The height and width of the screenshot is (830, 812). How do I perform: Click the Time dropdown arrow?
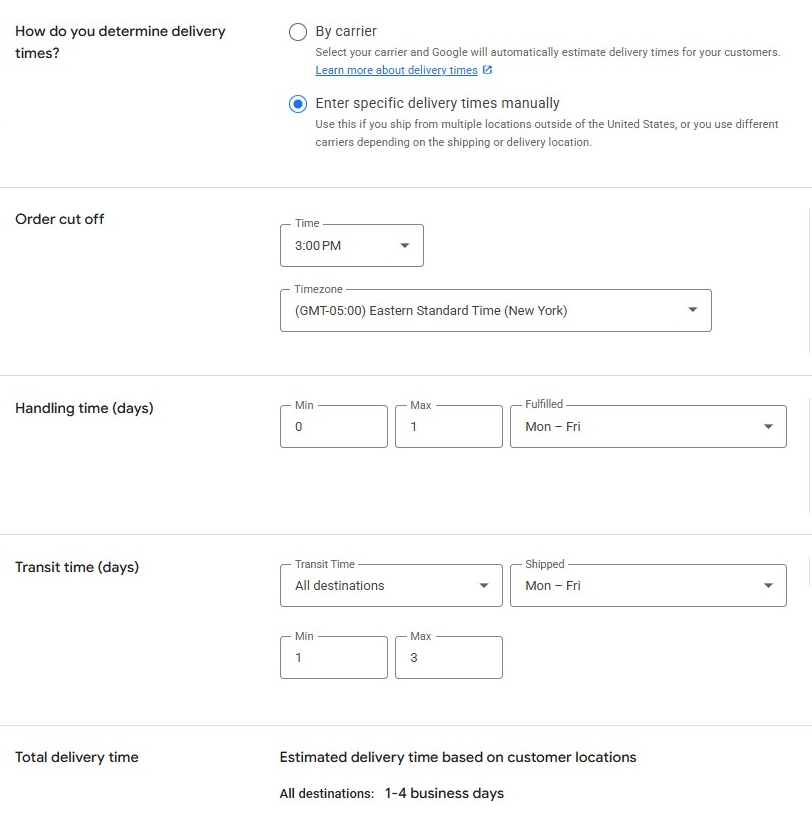(x=404, y=245)
